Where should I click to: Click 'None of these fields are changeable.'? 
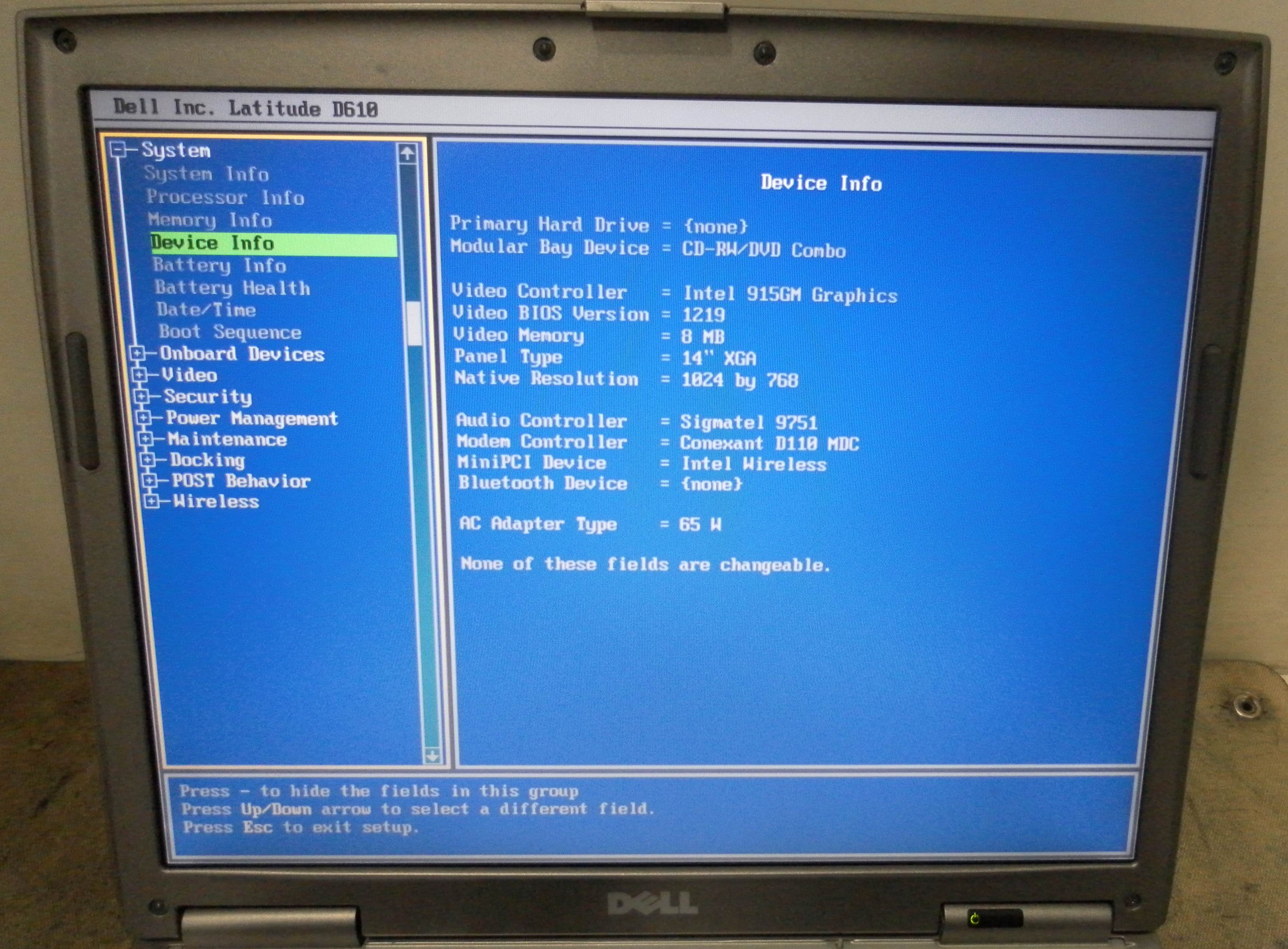point(645,565)
